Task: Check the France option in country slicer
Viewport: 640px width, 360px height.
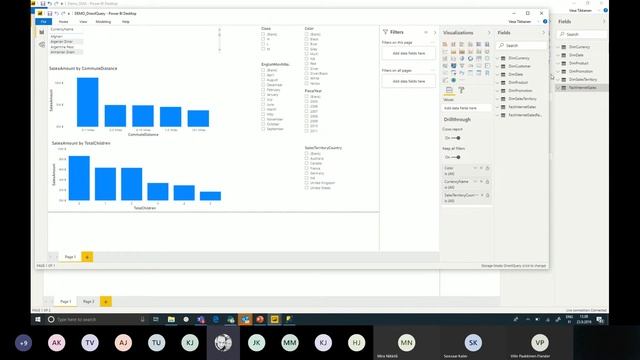Action: pos(307,168)
